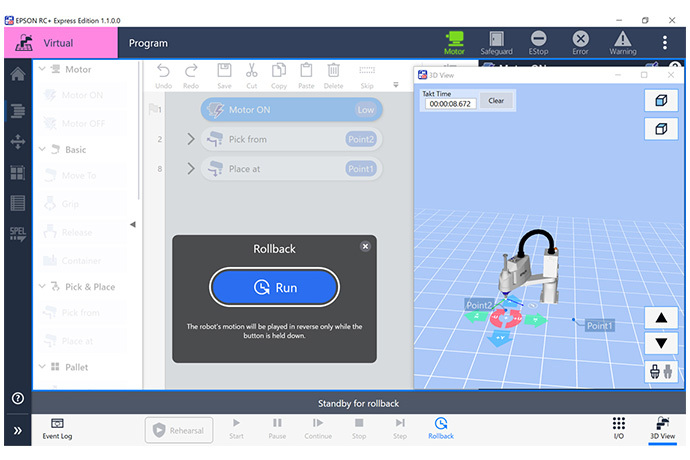
Task: Click Cut in the program toolbar
Action: pos(252,76)
